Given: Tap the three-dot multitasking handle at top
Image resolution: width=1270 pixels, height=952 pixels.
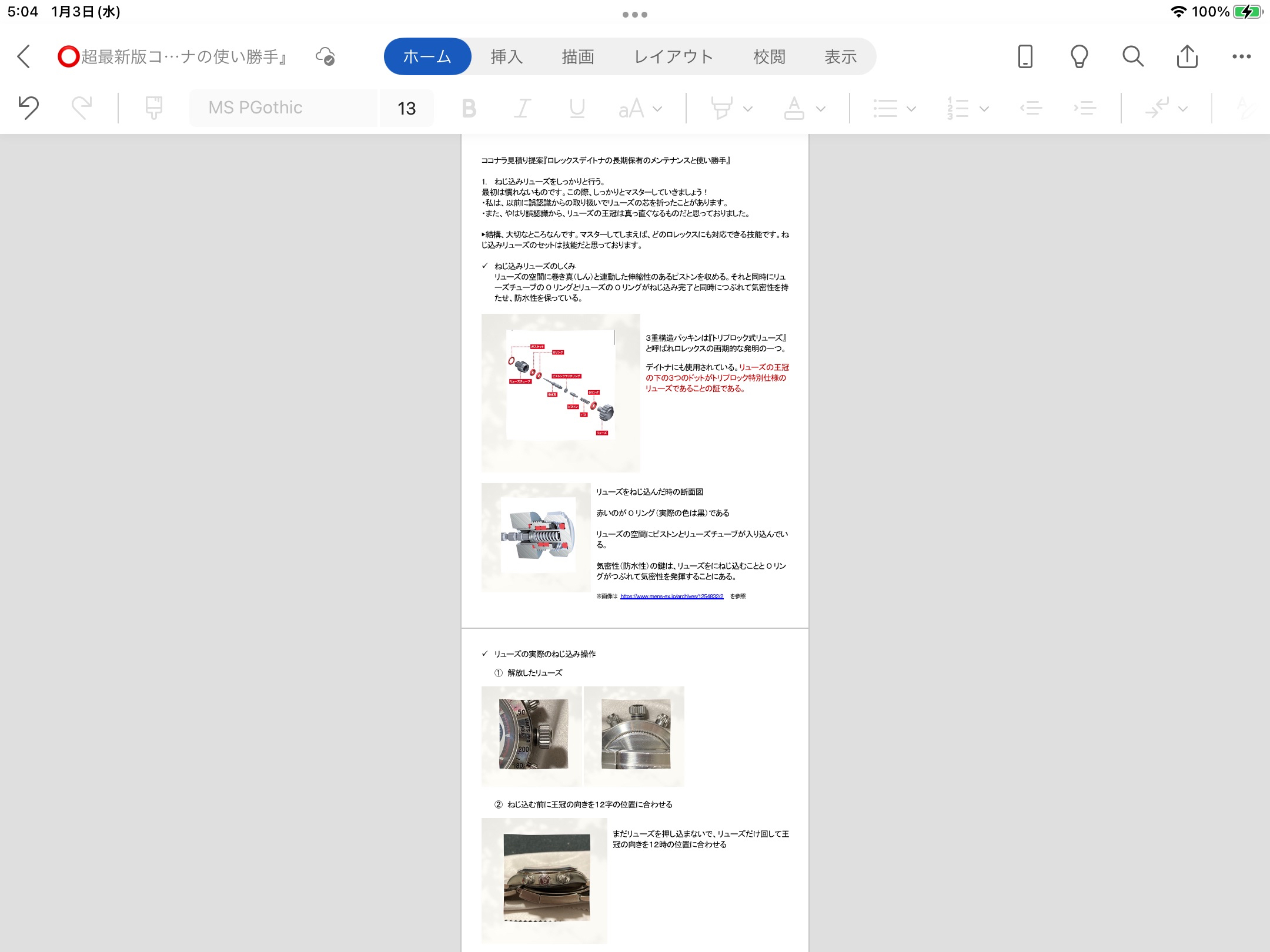Looking at the screenshot, I should (635, 15).
